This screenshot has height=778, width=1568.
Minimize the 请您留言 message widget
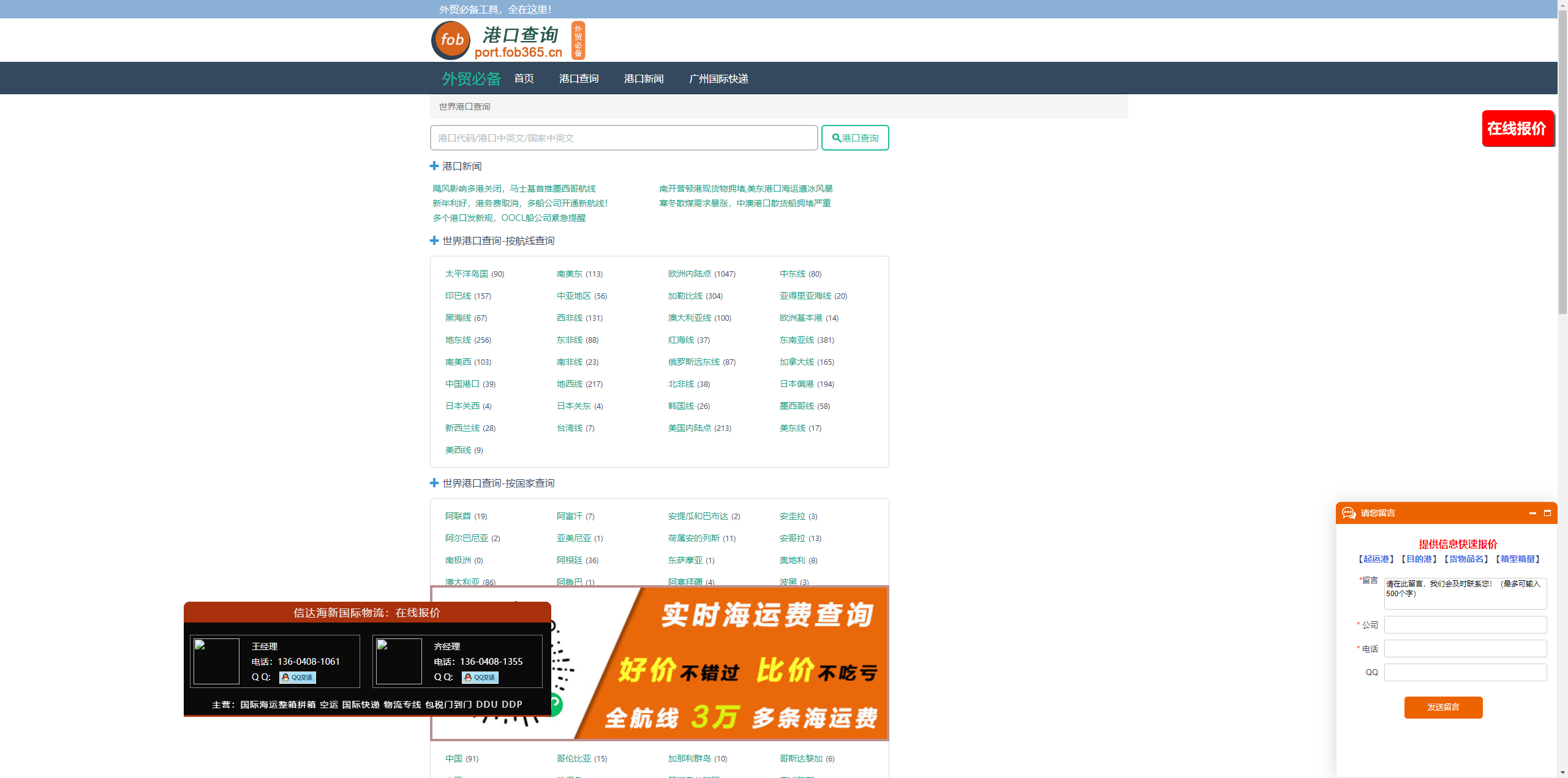1532,514
